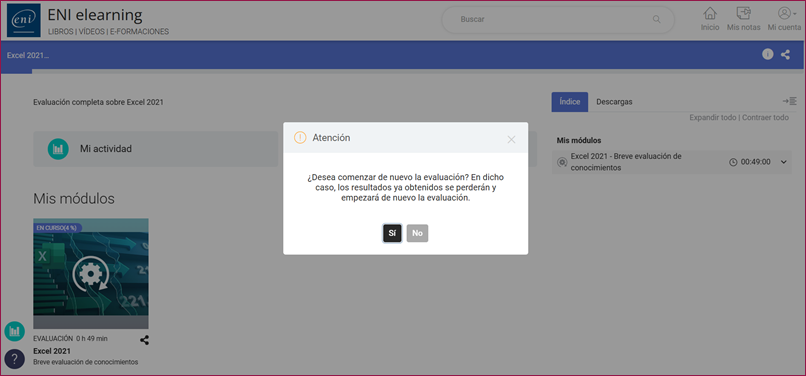Click the share icon in blue bar
The height and width of the screenshot is (376, 806).
coord(785,55)
